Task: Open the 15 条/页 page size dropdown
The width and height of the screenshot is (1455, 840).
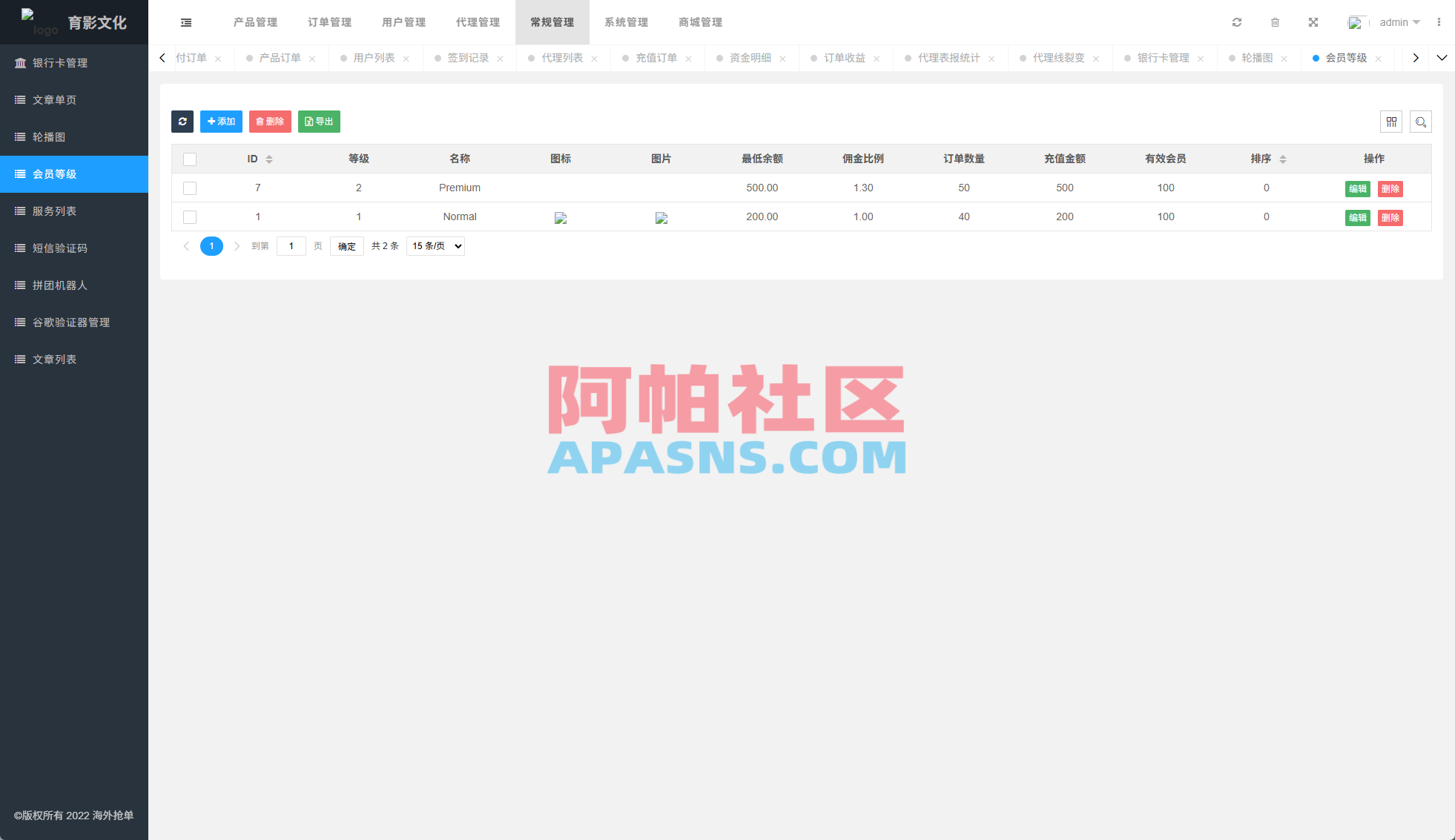Action: (435, 245)
